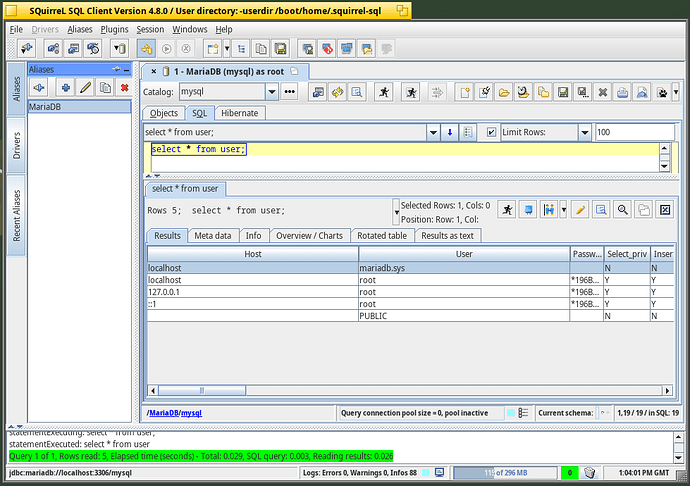Click the blue pin icon in the results toolbar

[x=528, y=210]
